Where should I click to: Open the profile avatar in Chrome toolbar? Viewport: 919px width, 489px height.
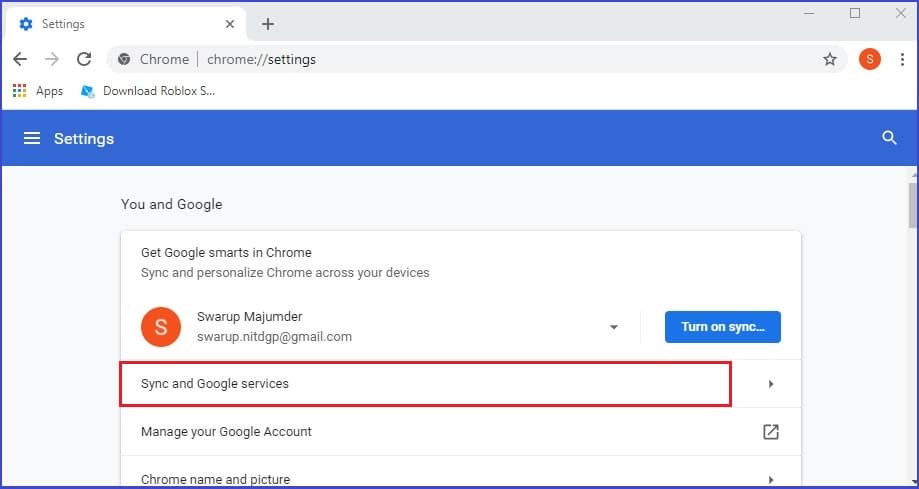click(870, 59)
